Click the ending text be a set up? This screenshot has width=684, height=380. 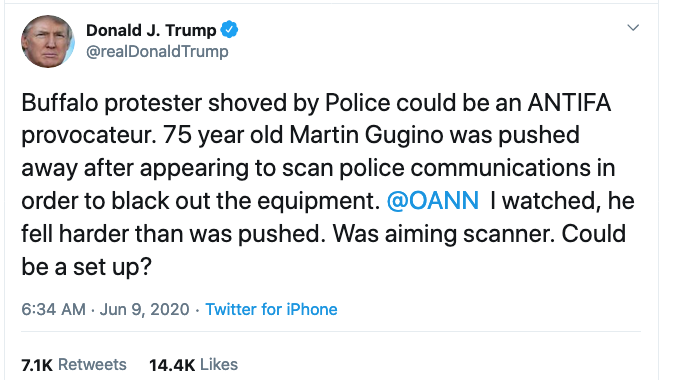click(86, 267)
